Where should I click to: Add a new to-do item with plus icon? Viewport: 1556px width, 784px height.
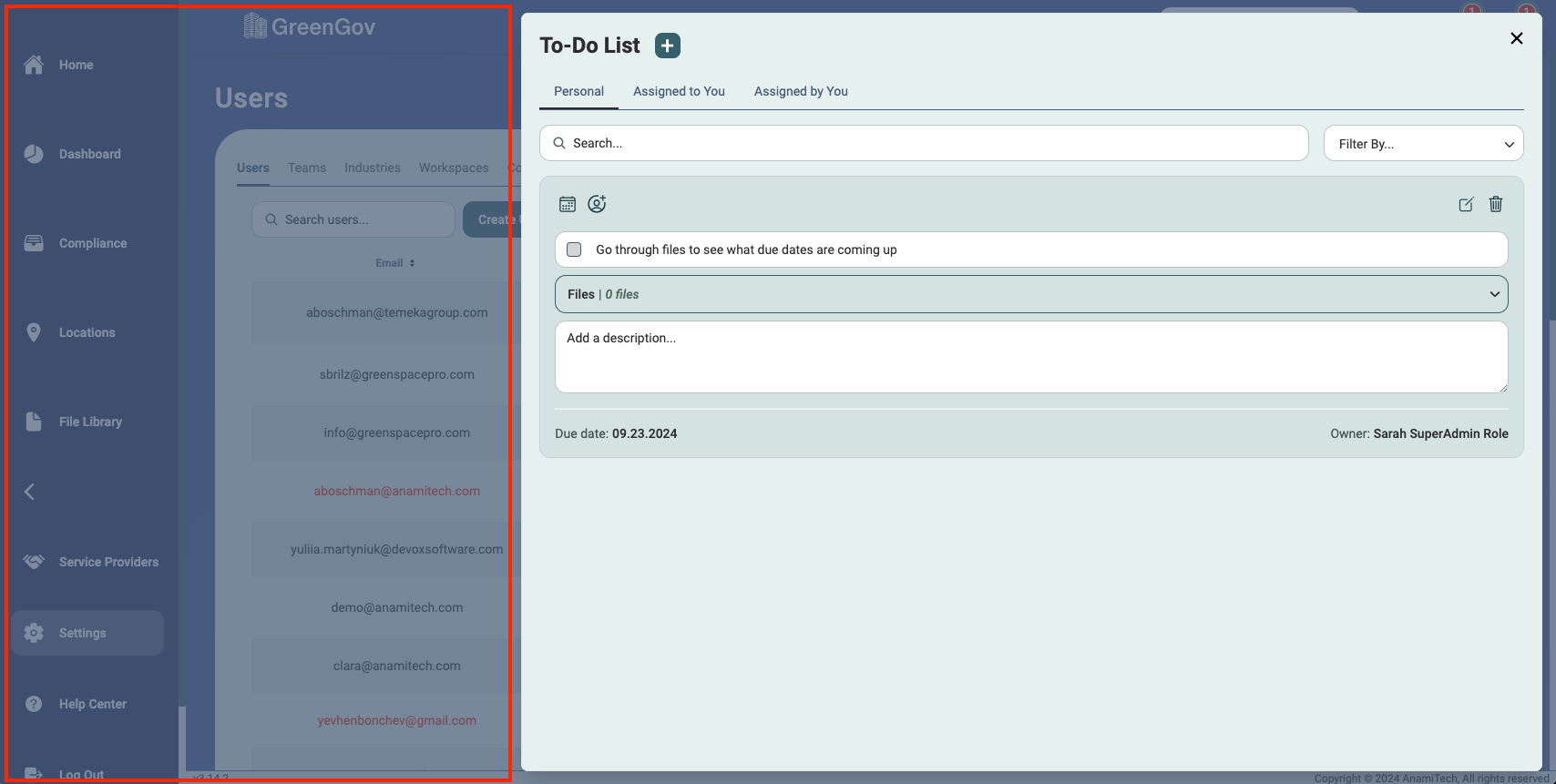click(668, 46)
